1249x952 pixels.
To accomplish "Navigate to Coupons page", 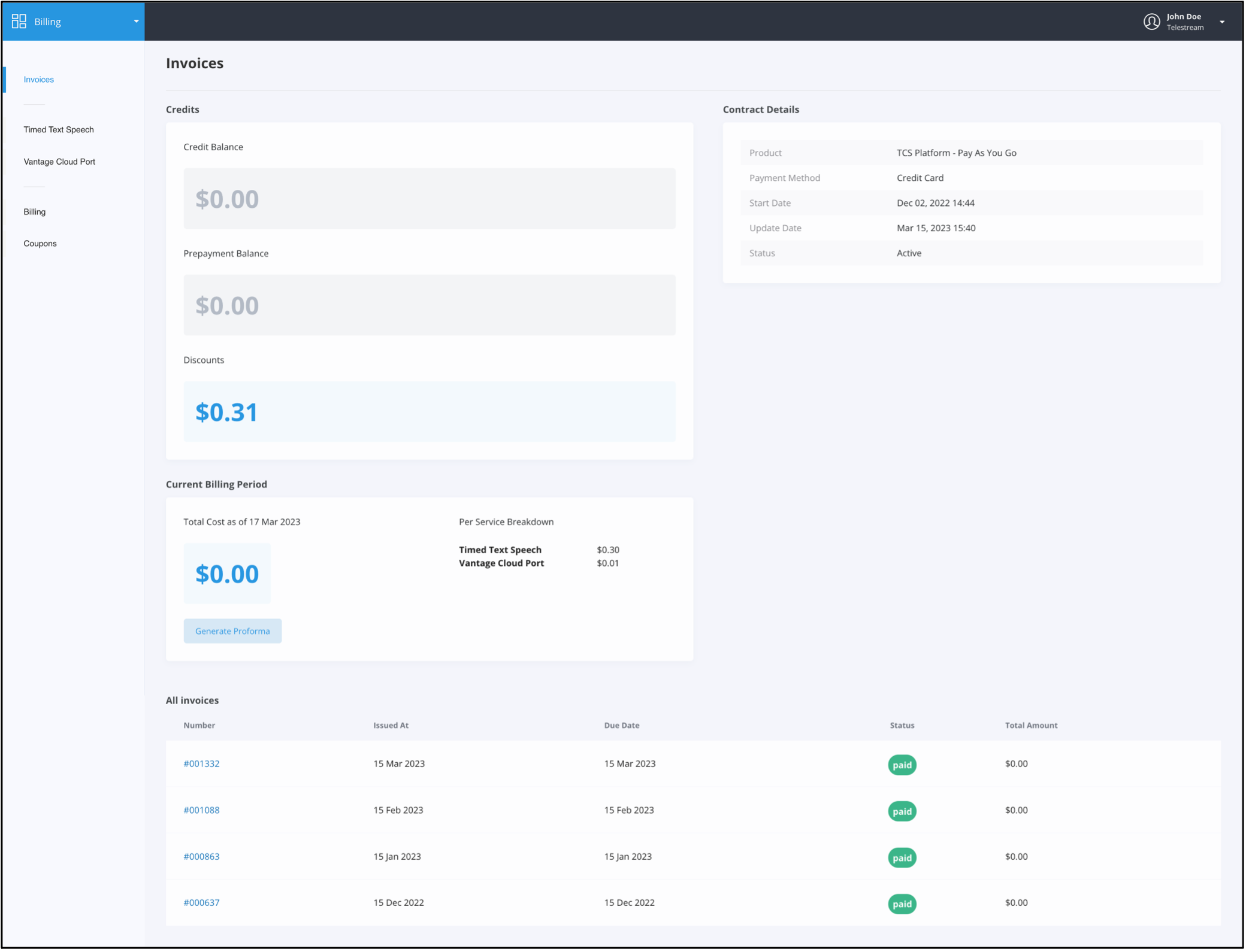I will (40, 244).
